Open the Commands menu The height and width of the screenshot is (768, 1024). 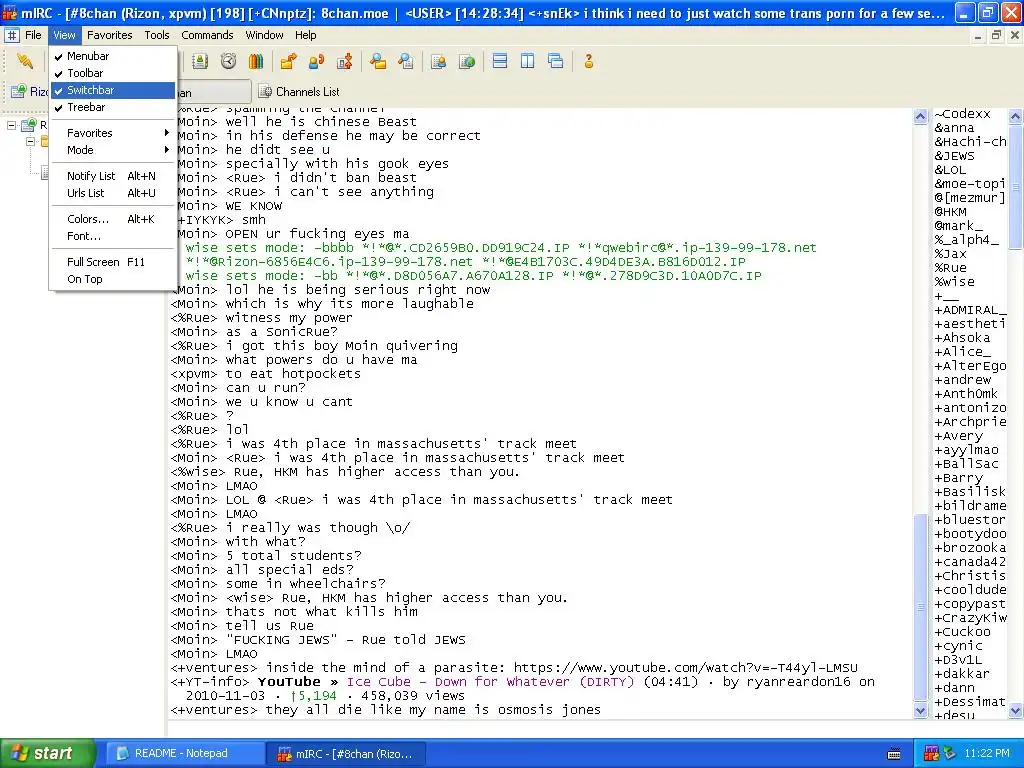click(x=207, y=35)
